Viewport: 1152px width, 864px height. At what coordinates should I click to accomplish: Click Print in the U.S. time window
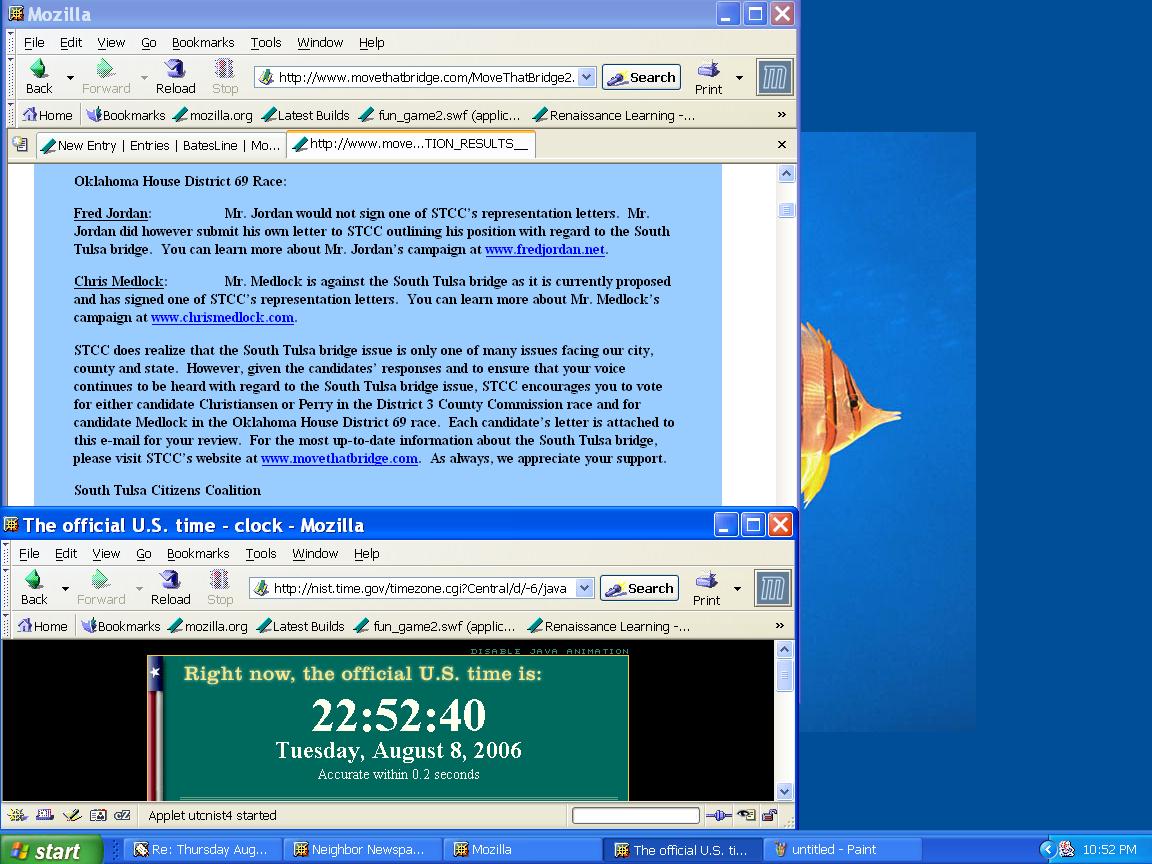click(x=706, y=588)
